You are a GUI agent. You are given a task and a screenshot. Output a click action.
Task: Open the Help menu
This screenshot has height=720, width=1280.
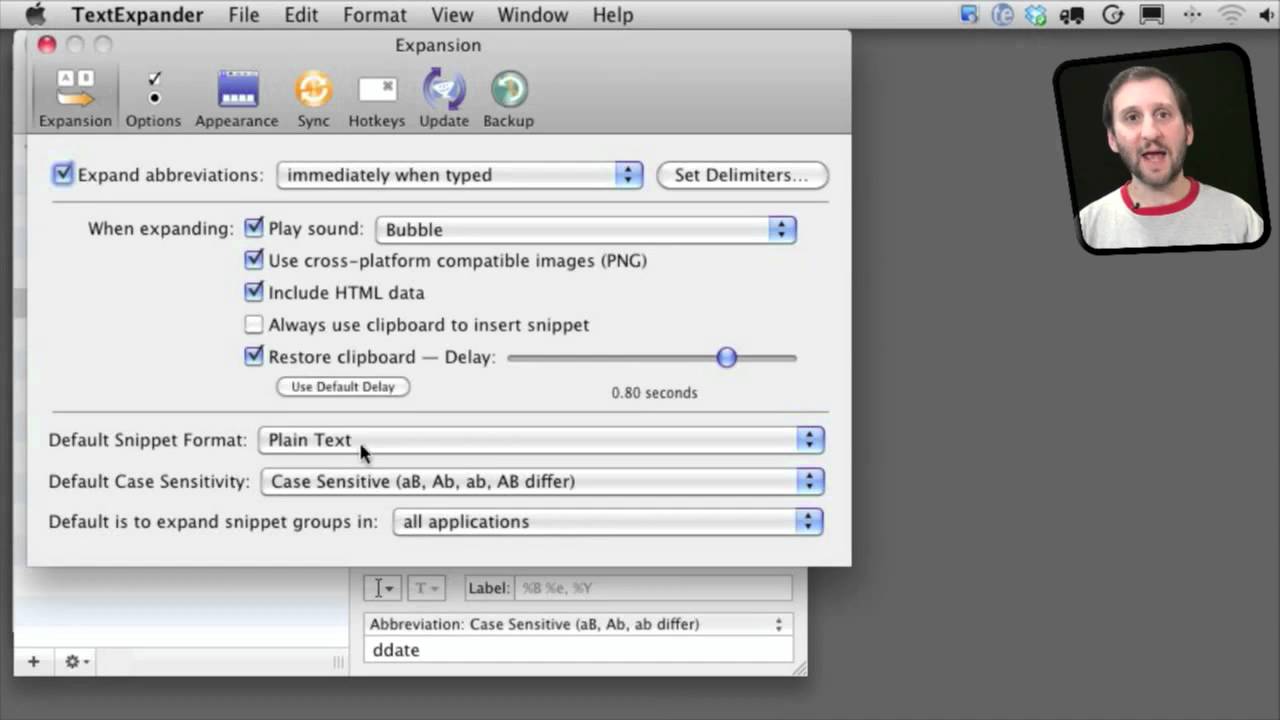(x=613, y=15)
